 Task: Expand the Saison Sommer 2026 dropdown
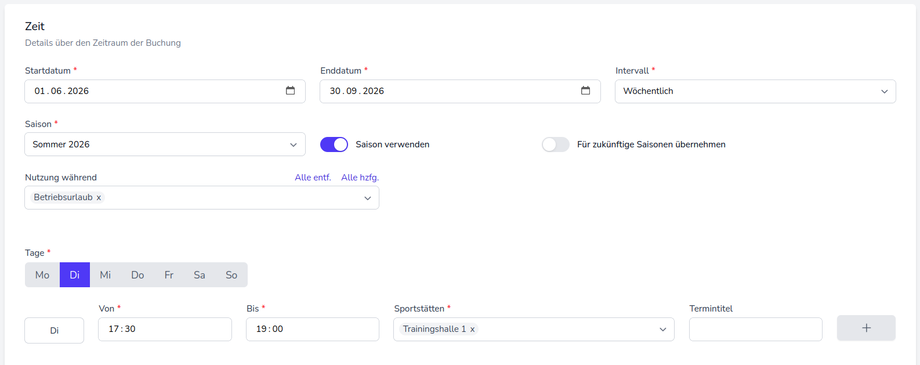pos(165,144)
